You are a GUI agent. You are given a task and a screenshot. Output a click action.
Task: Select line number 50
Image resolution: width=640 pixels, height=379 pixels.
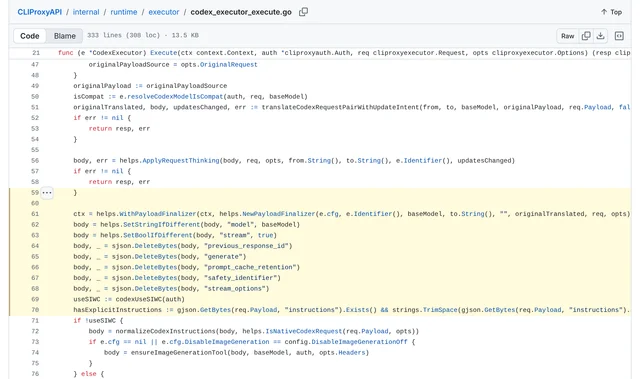(x=35, y=97)
